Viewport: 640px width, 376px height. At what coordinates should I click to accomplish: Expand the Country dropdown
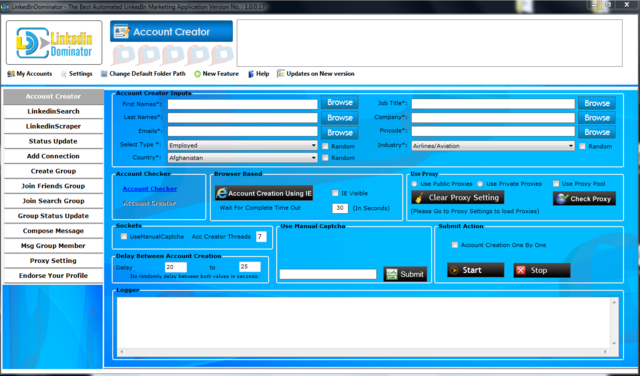point(313,158)
